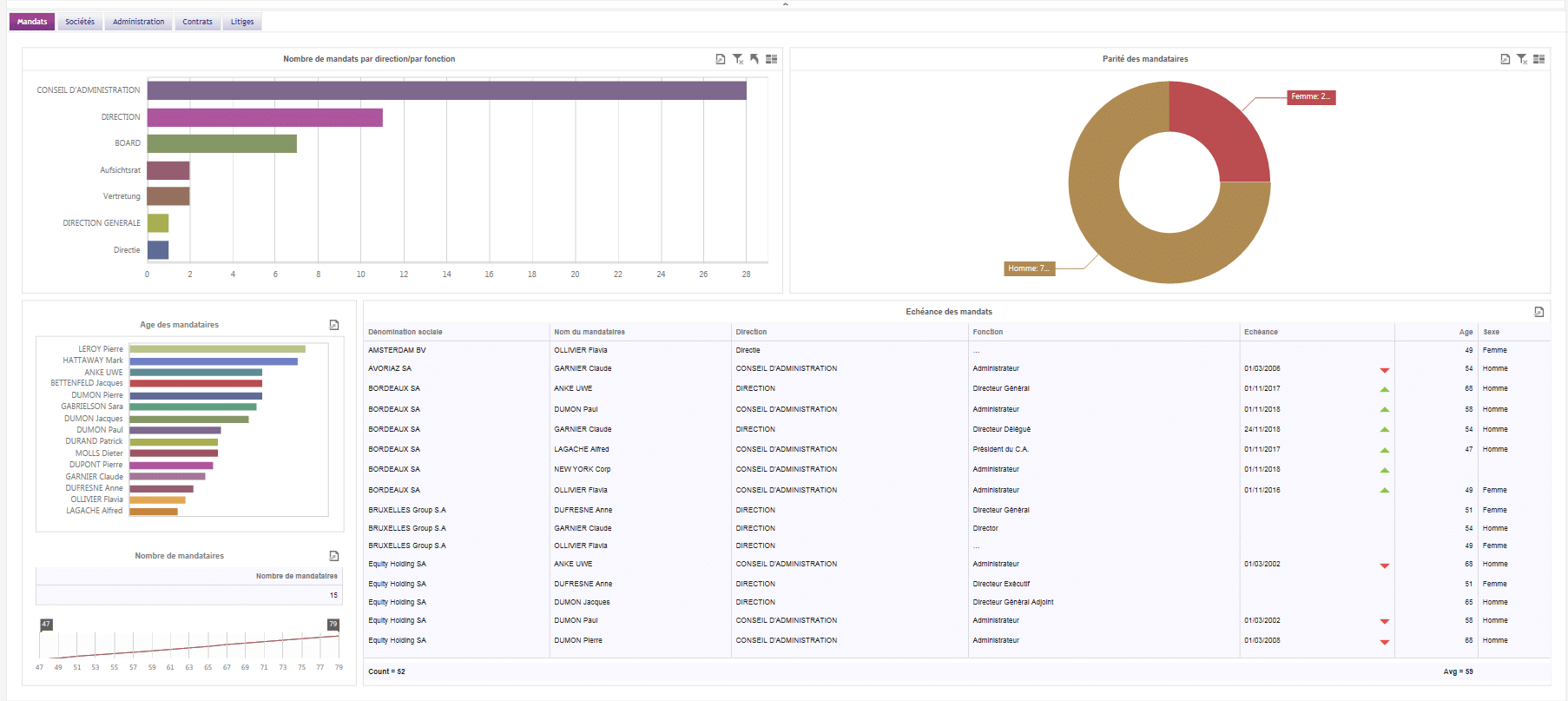Select the Litiges tab
1568x701 pixels.
(242, 22)
